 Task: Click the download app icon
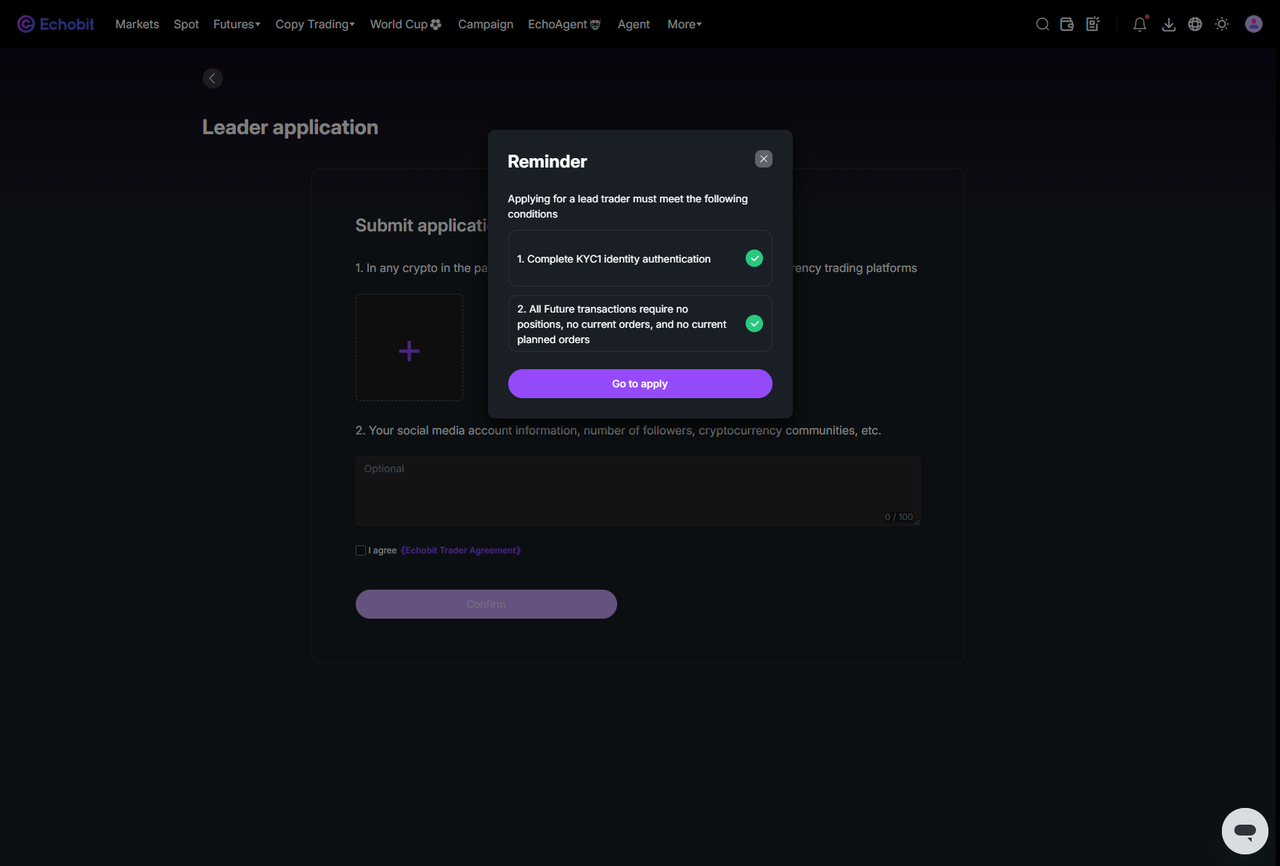tap(1168, 24)
